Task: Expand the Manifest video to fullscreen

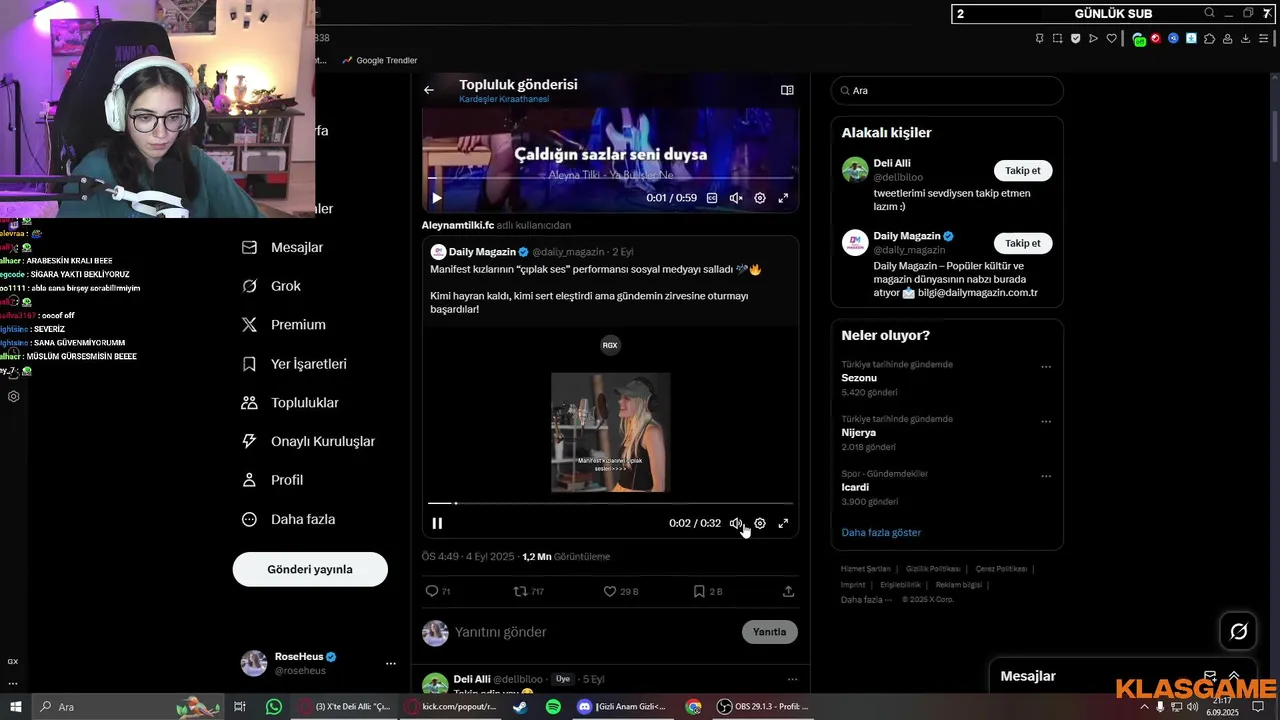Action: tap(783, 523)
